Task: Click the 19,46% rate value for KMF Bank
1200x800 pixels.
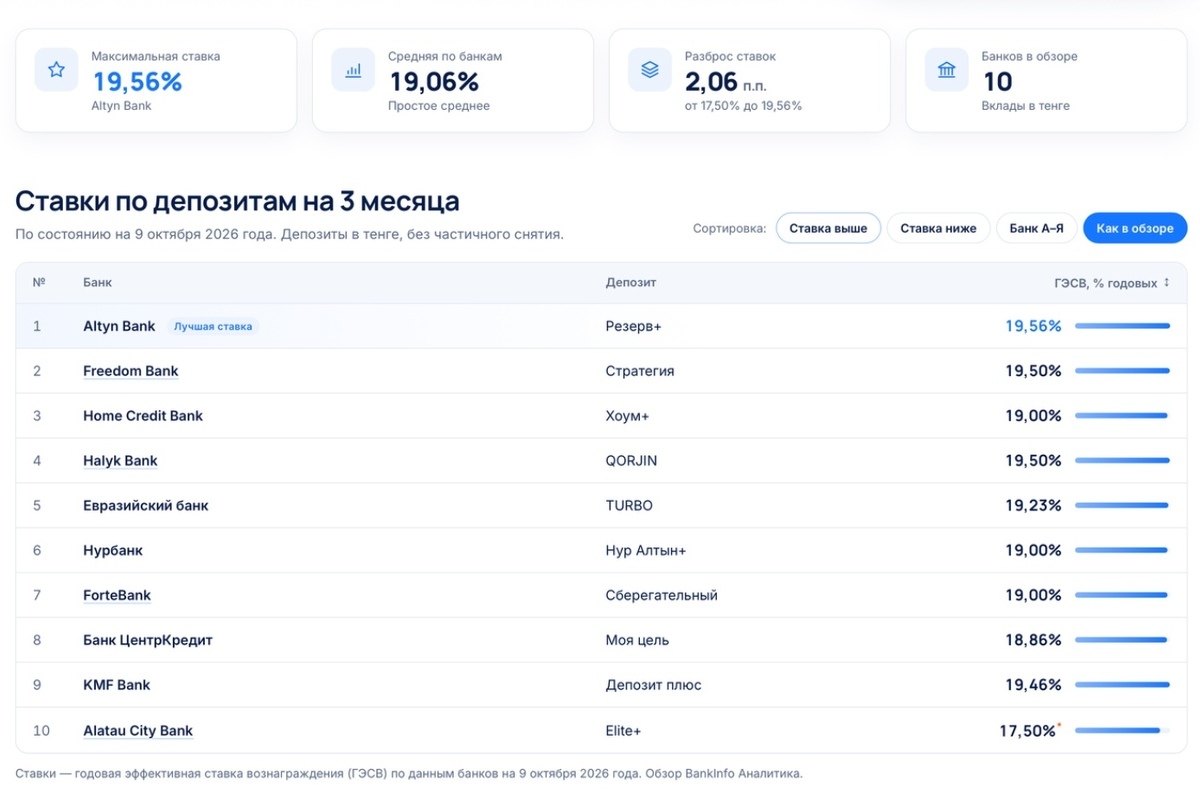Action: click(x=1033, y=685)
